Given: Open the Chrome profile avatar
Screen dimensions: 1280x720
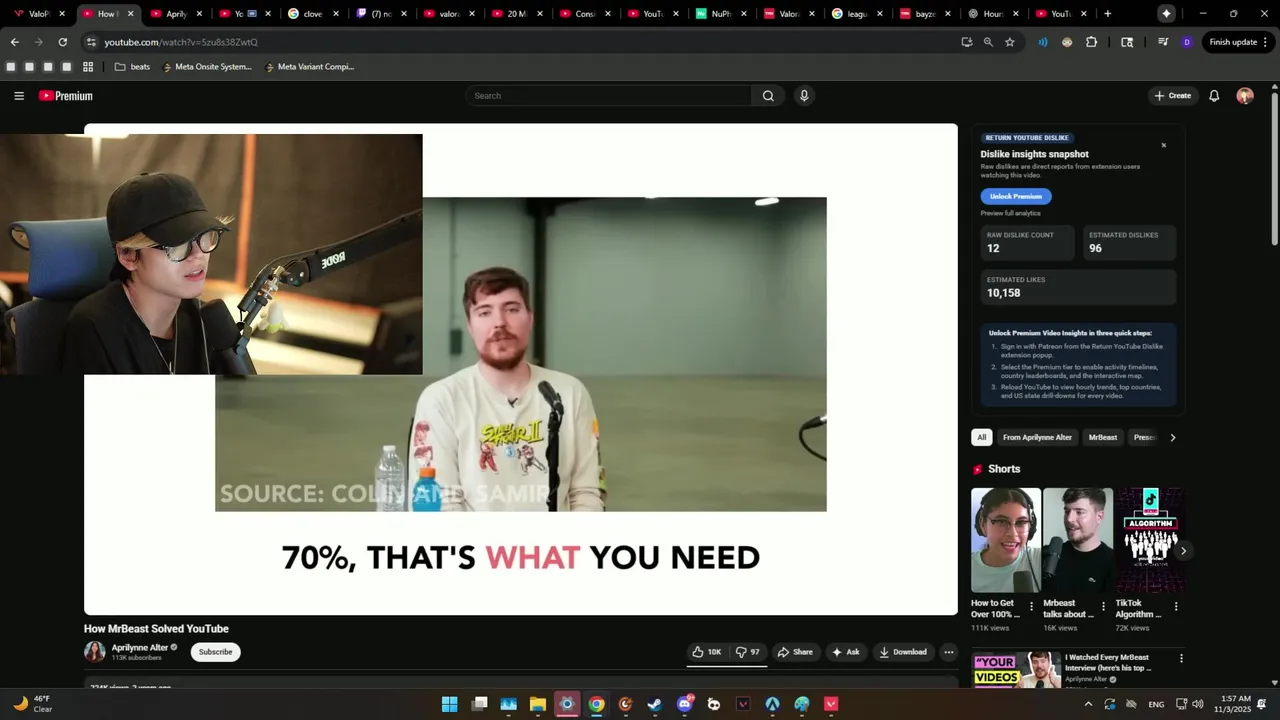Looking at the screenshot, I should click(1187, 42).
